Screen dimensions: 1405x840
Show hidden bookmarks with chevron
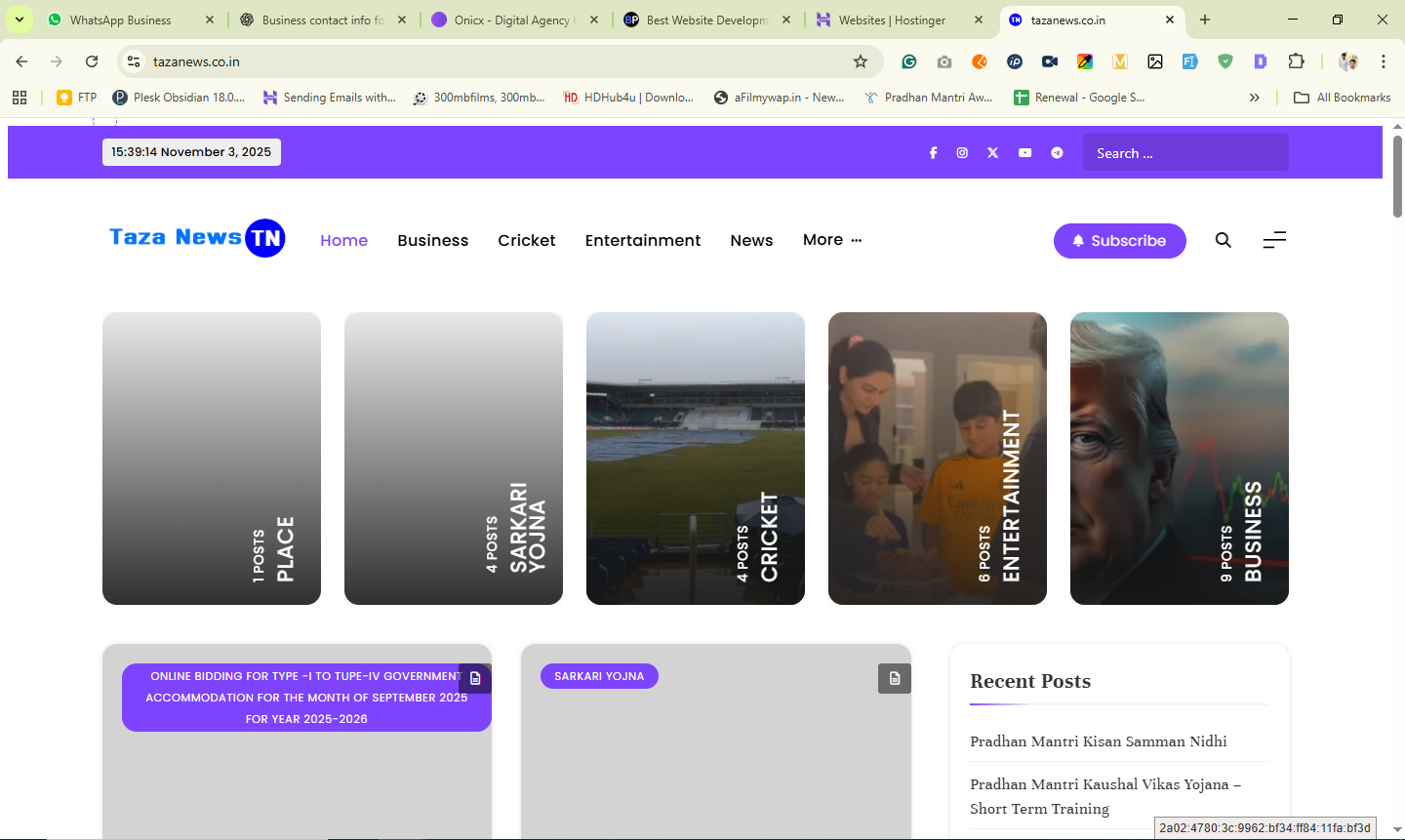[1255, 98]
